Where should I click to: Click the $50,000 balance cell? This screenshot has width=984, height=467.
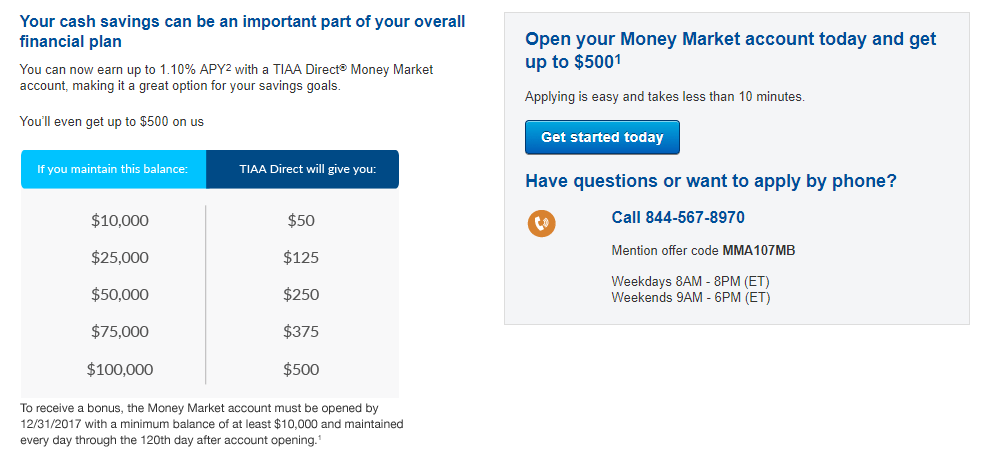click(120, 295)
